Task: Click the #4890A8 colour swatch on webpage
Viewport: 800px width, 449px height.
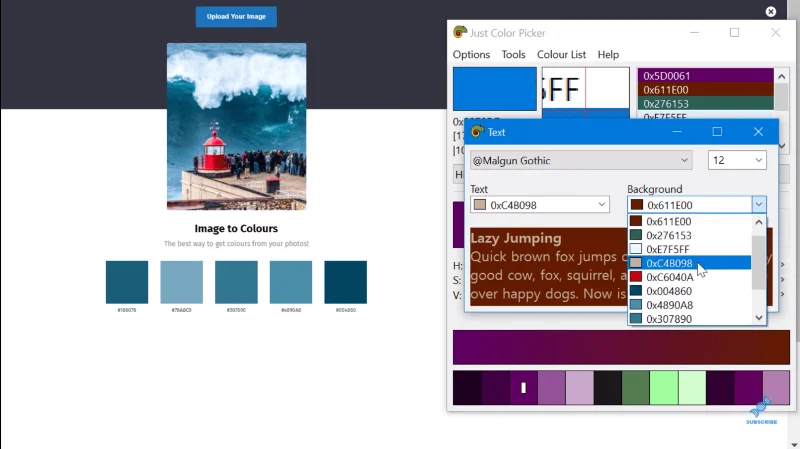Action: pyautogui.click(x=291, y=282)
